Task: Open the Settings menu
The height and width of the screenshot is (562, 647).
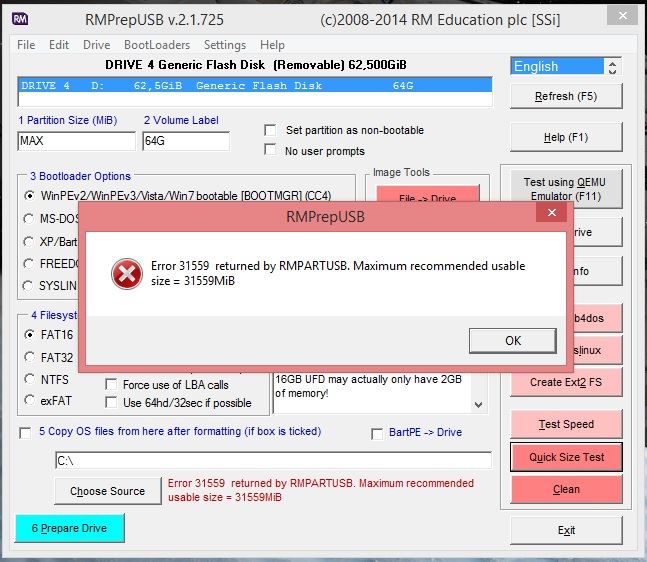Action: pos(225,45)
